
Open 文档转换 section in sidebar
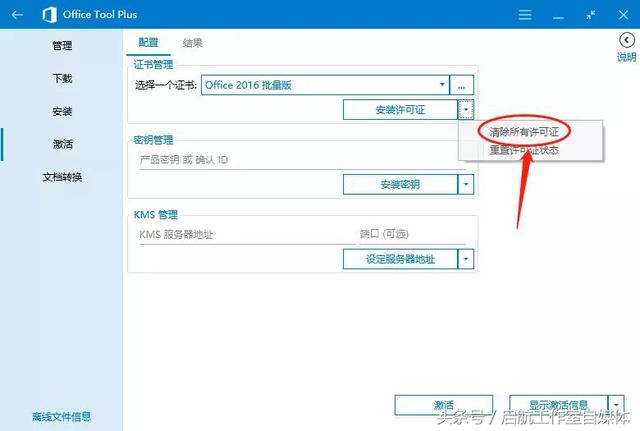tap(62, 177)
